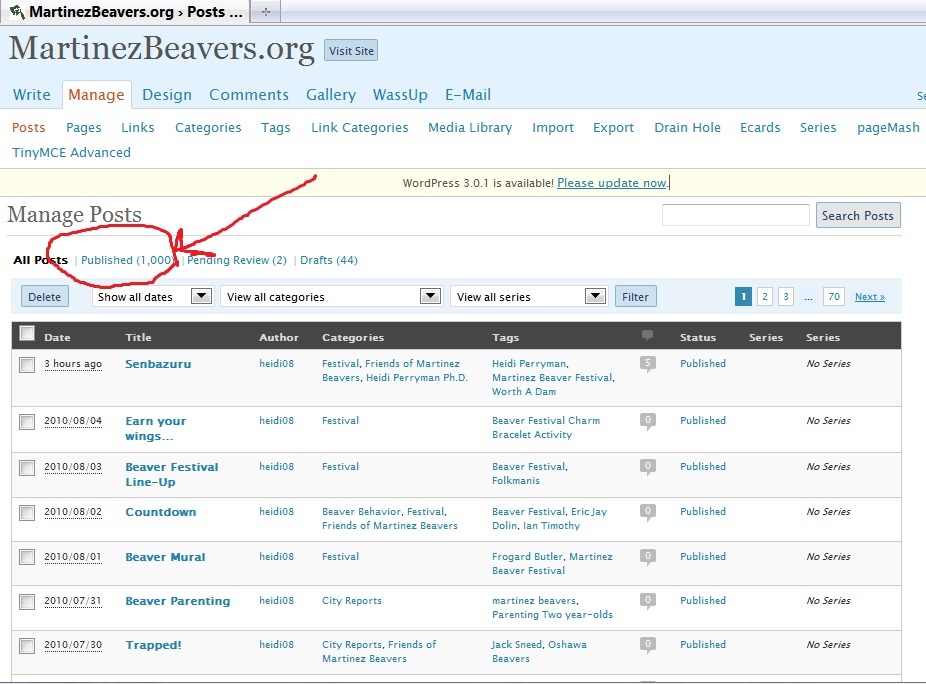Apply filters with the Filter button
The height and width of the screenshot is (684, 926).
(635, 297)
